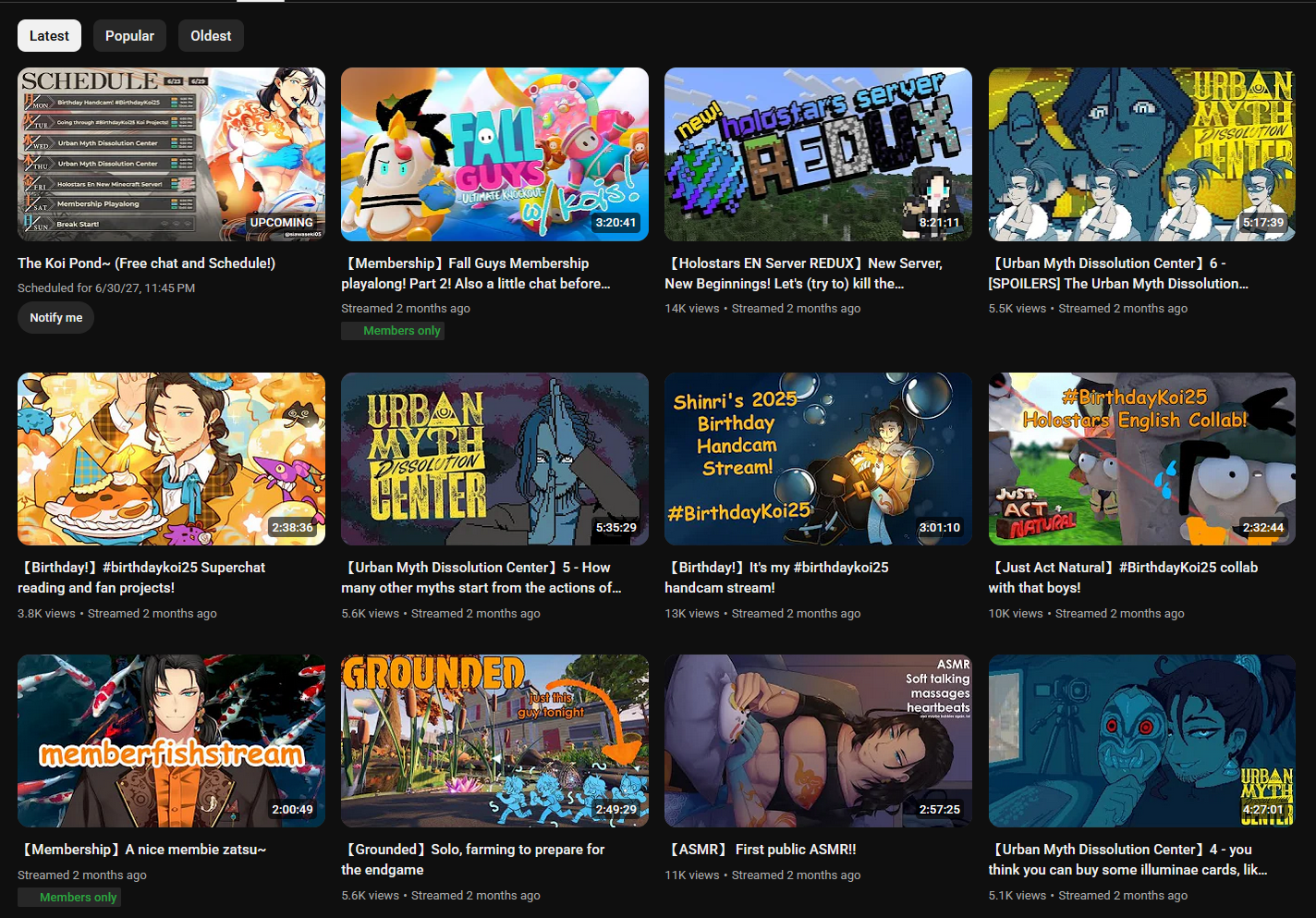
Task: Open the Koi Pond schedule thumbnail
Action: 171,154
